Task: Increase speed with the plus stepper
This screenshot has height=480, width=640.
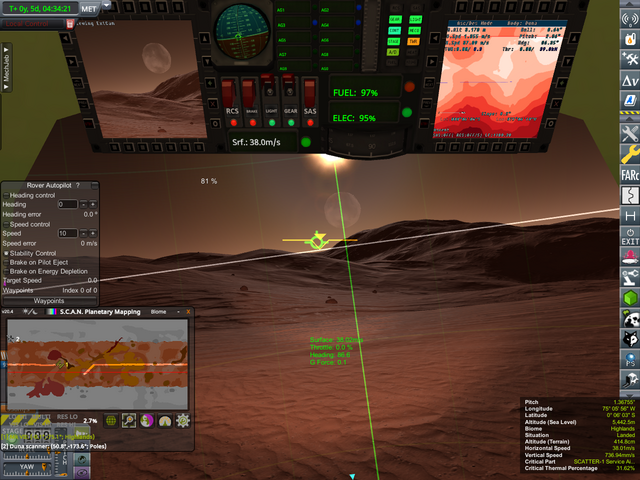Action: click(x=93, y=233)
